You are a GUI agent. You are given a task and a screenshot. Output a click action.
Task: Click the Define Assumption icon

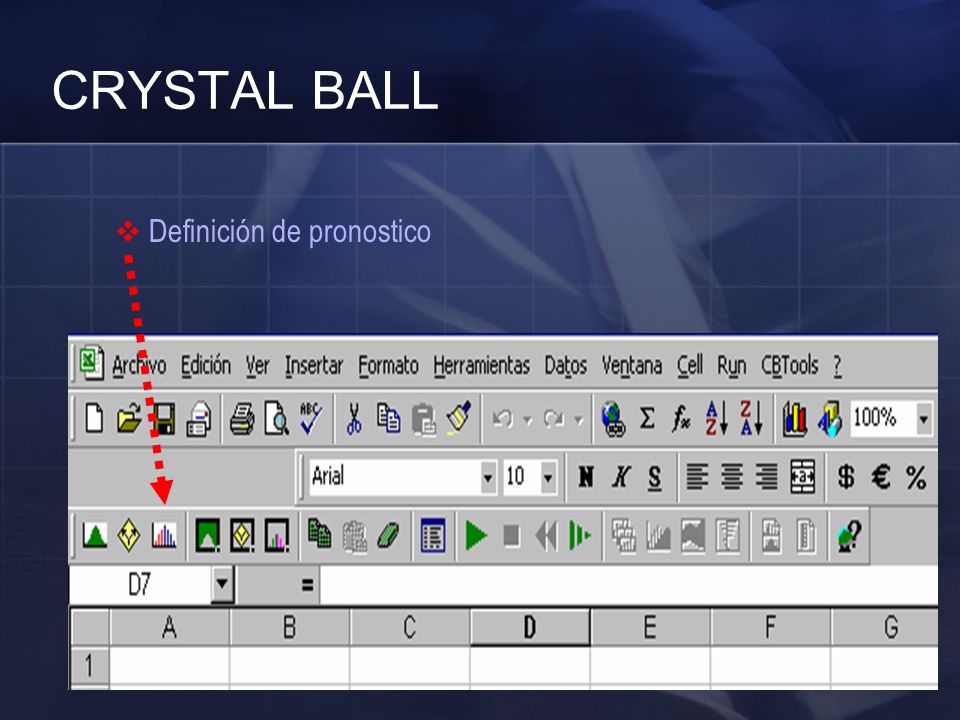click(x=95, y=536)
